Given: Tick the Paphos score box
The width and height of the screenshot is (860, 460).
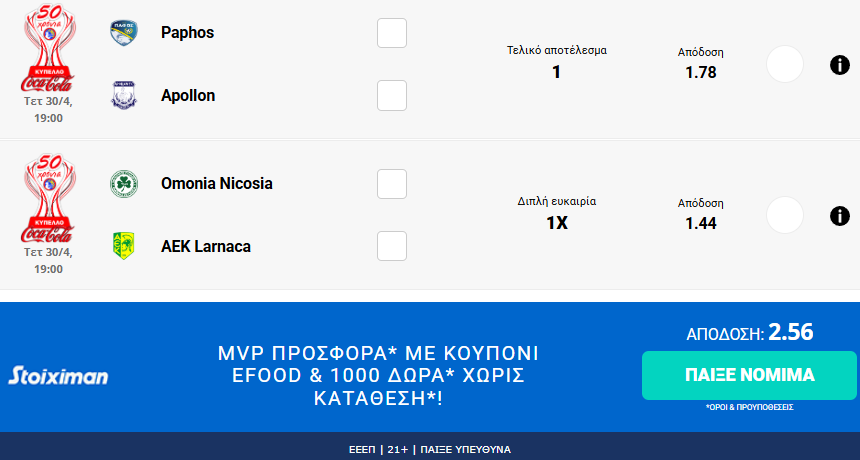Looking at the screenshot, I should click(392, 33).
